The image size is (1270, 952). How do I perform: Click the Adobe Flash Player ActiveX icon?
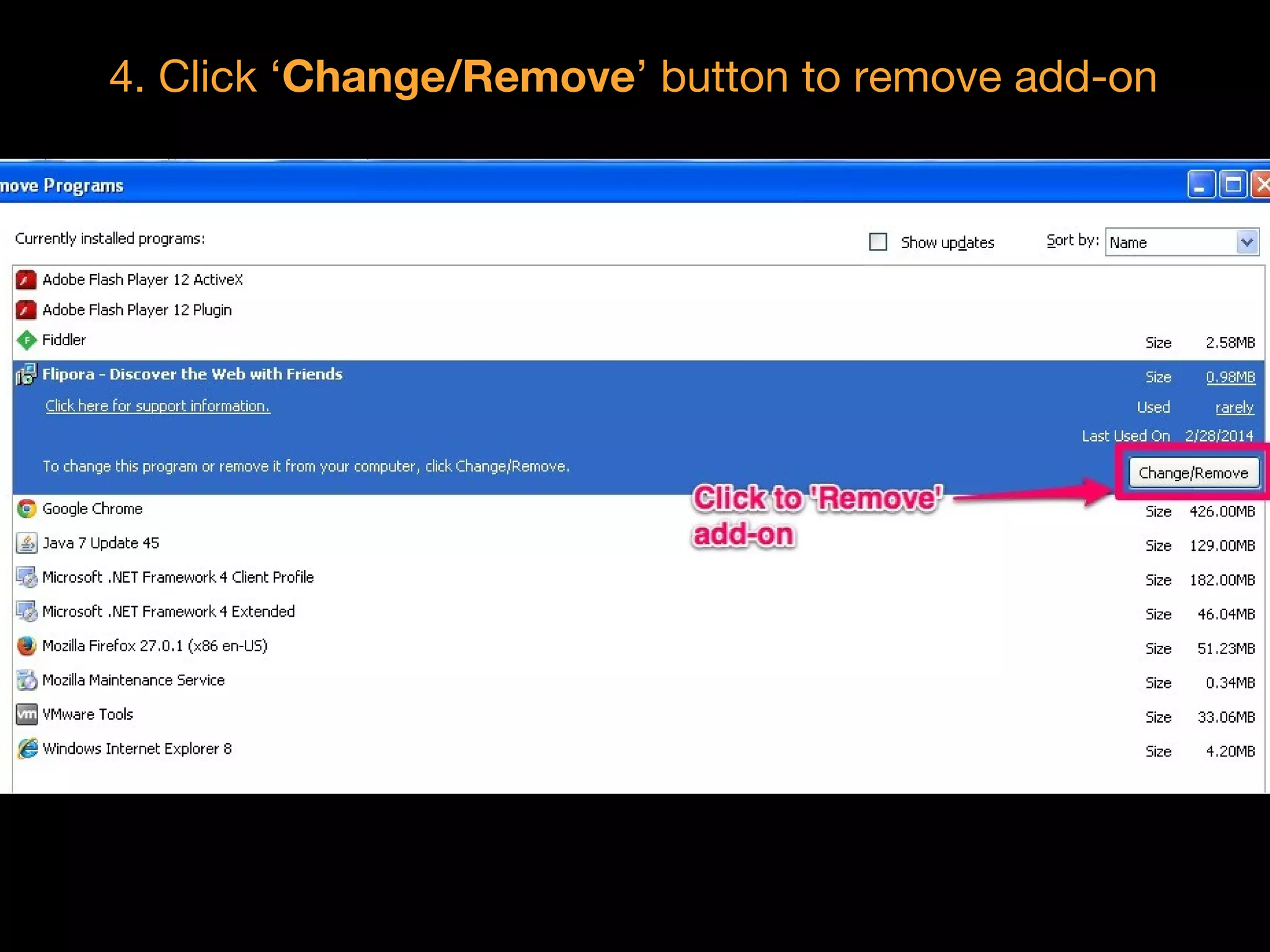[26, 280]
